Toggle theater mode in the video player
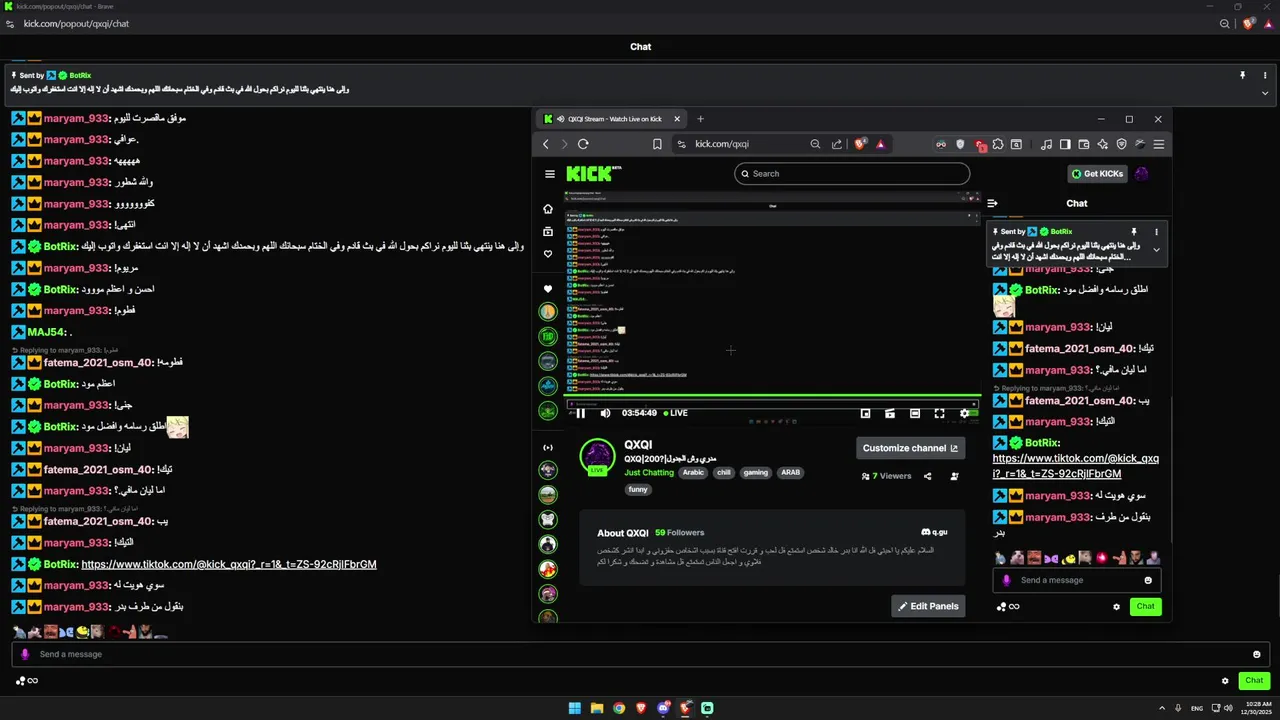Screen dimensions: 1280x720 (915, 413)
